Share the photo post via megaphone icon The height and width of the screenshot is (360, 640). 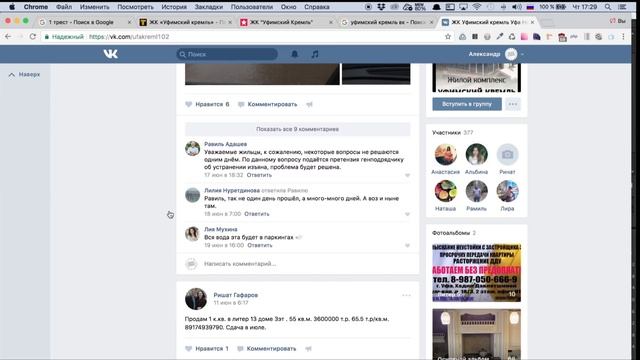tap(309, 104)
